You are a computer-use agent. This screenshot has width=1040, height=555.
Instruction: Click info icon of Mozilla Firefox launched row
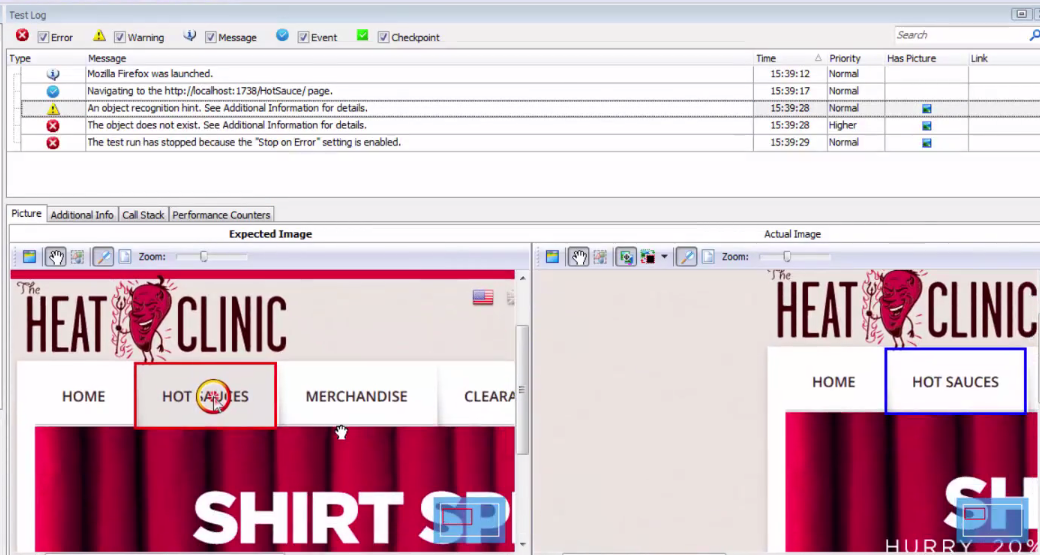[53, 74]
